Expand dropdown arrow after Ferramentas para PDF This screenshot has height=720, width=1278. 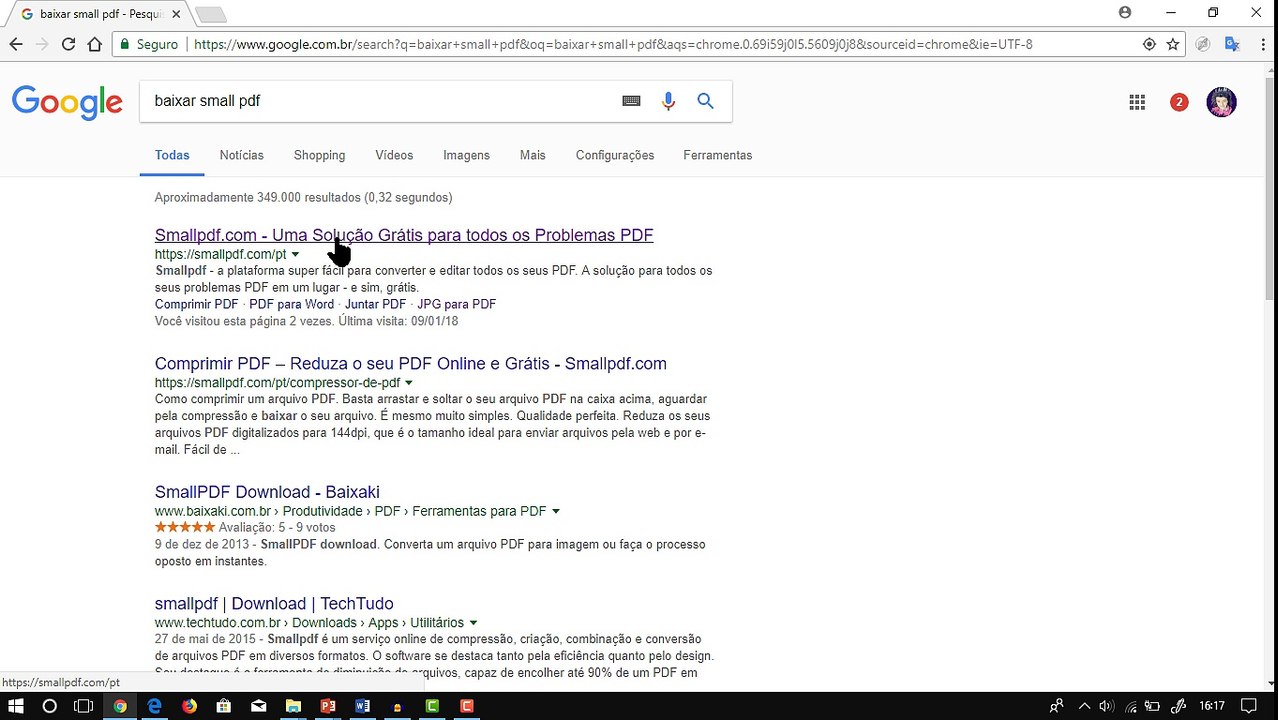click(x=555, y=511)
